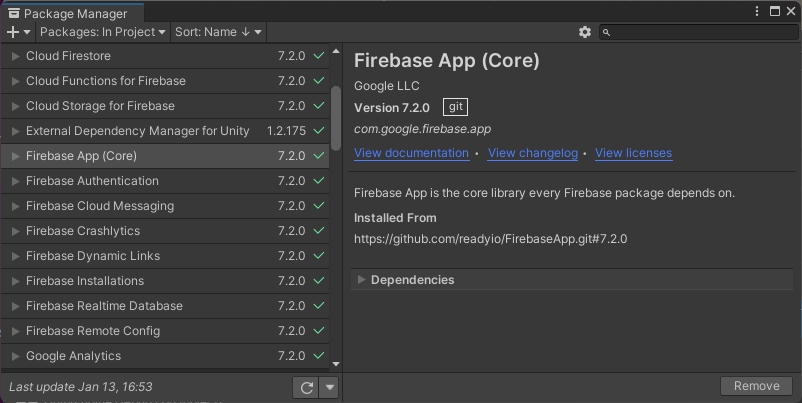Screen dimensions: 802x403
Task: Expand the Cloud Storage for Firebase arrow
Action: 15,106
